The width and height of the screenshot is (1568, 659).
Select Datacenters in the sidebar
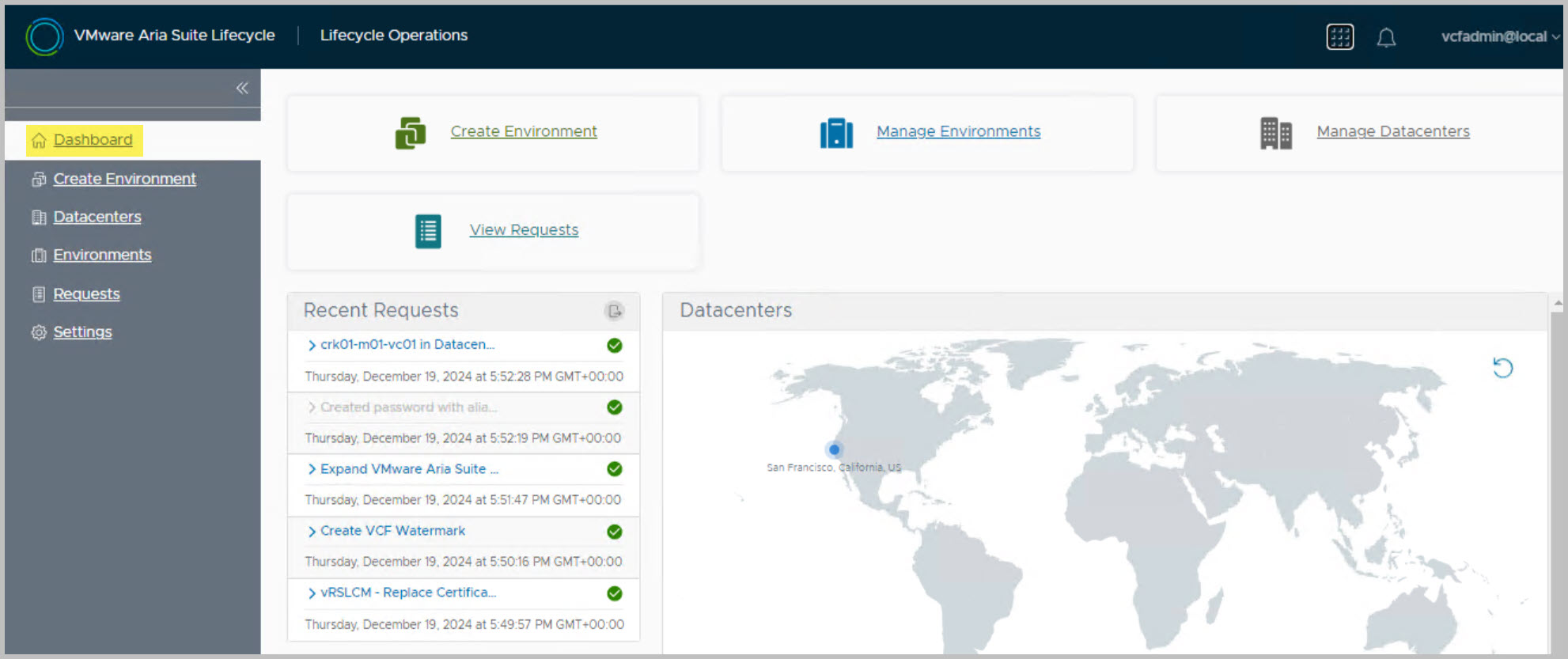pos(97,217)
